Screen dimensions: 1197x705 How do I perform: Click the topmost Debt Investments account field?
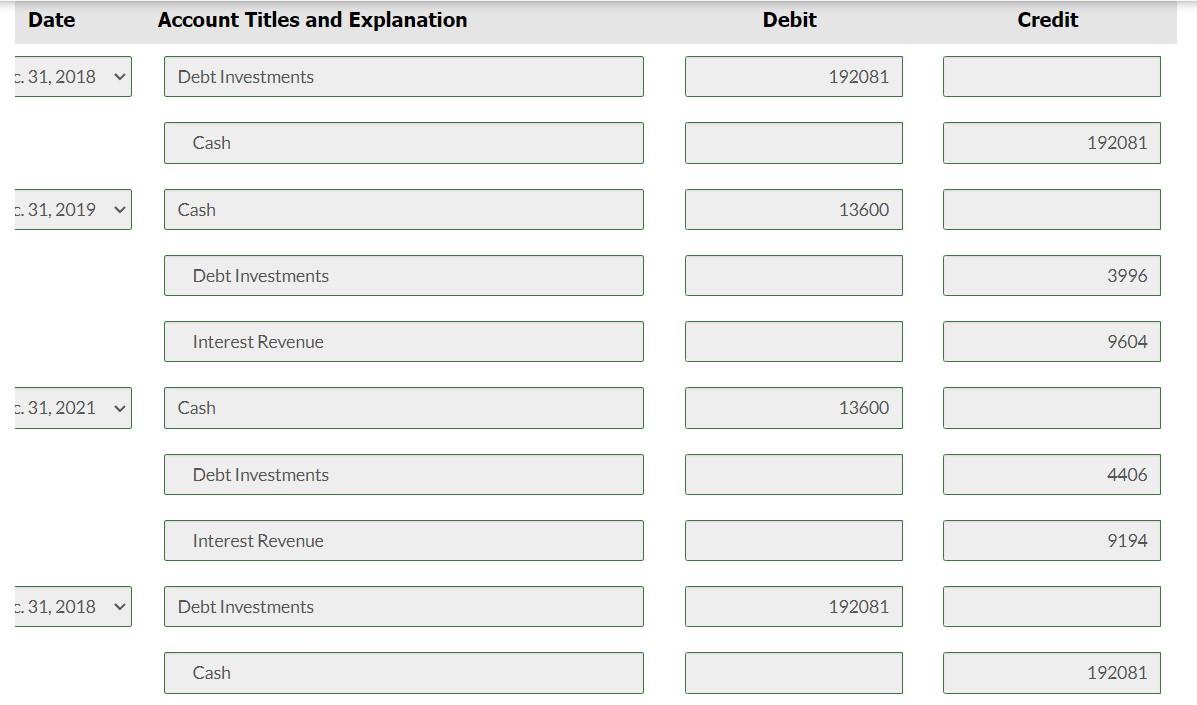[x=403, y=76]
